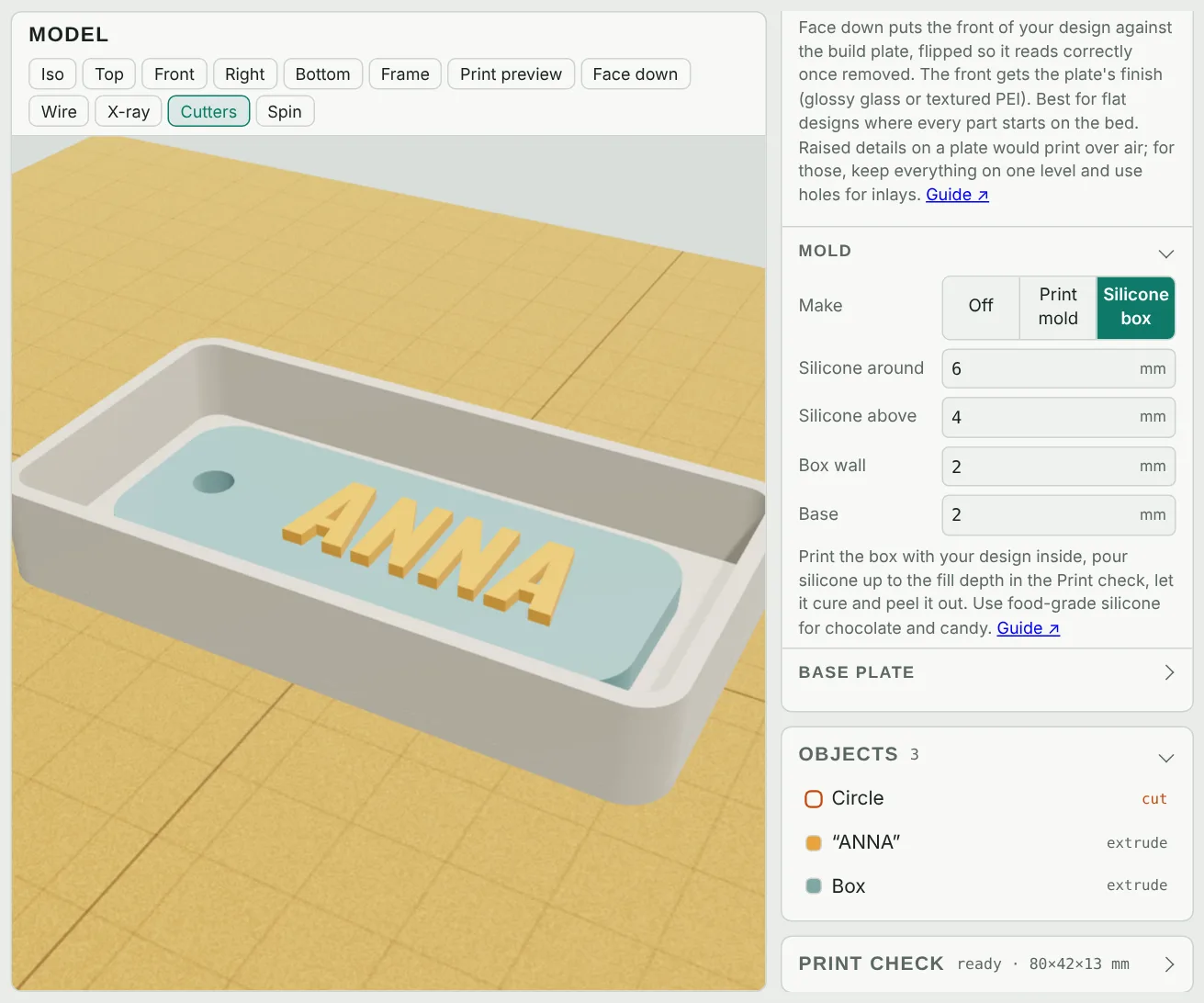Toggle Face down mode
Viewport: 1204px width, 1003px height.
[636, 74]
